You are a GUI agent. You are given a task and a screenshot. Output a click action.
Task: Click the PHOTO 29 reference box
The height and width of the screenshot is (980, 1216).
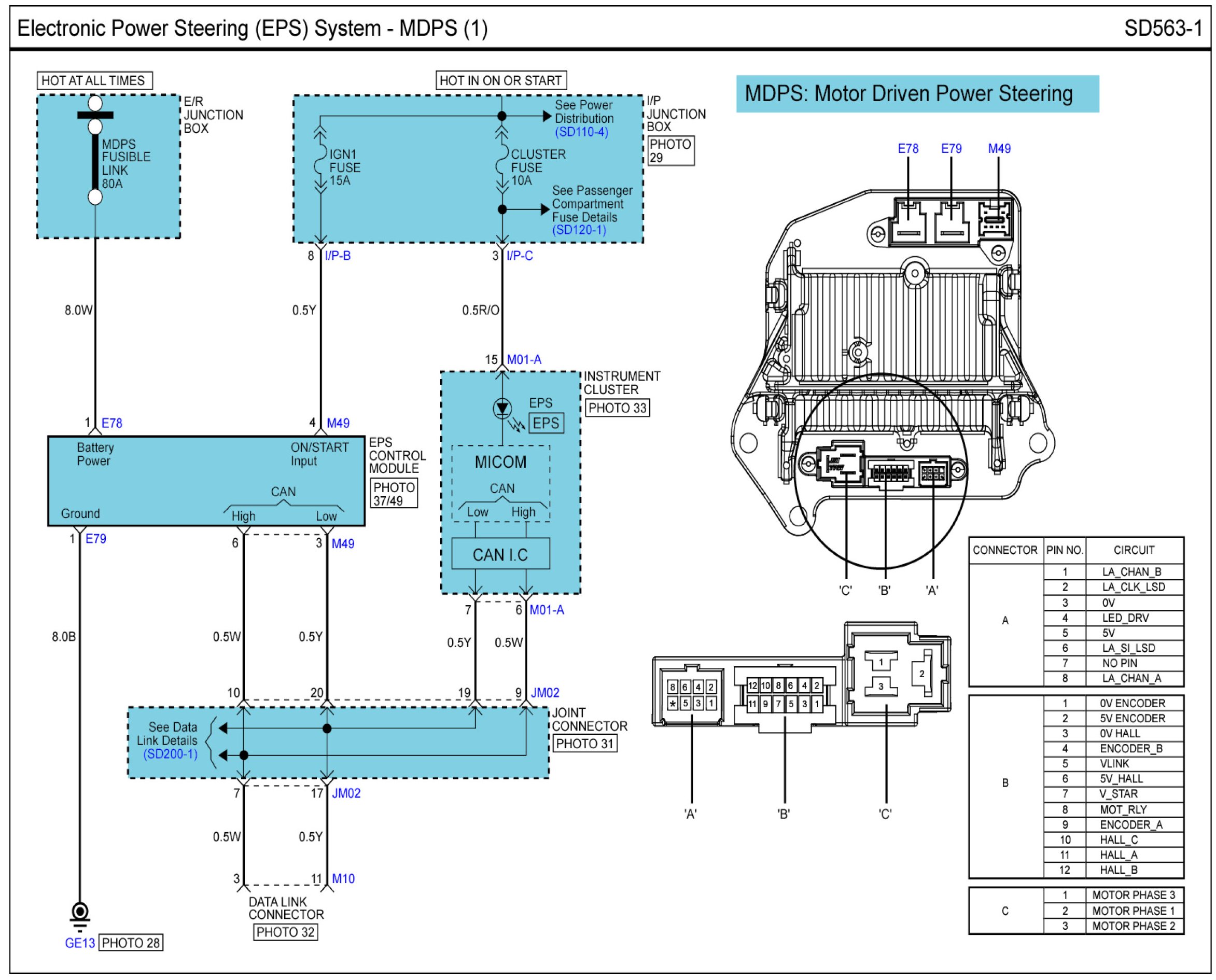click(x=670, y=151)
